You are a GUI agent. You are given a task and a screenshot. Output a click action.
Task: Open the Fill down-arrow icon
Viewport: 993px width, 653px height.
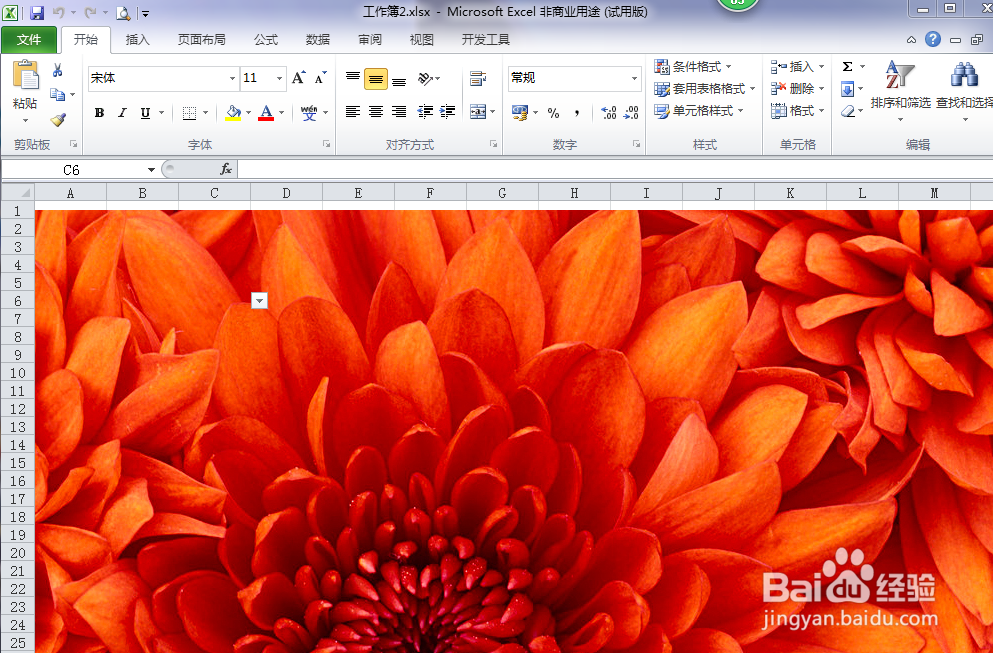(x=847, y=89)
